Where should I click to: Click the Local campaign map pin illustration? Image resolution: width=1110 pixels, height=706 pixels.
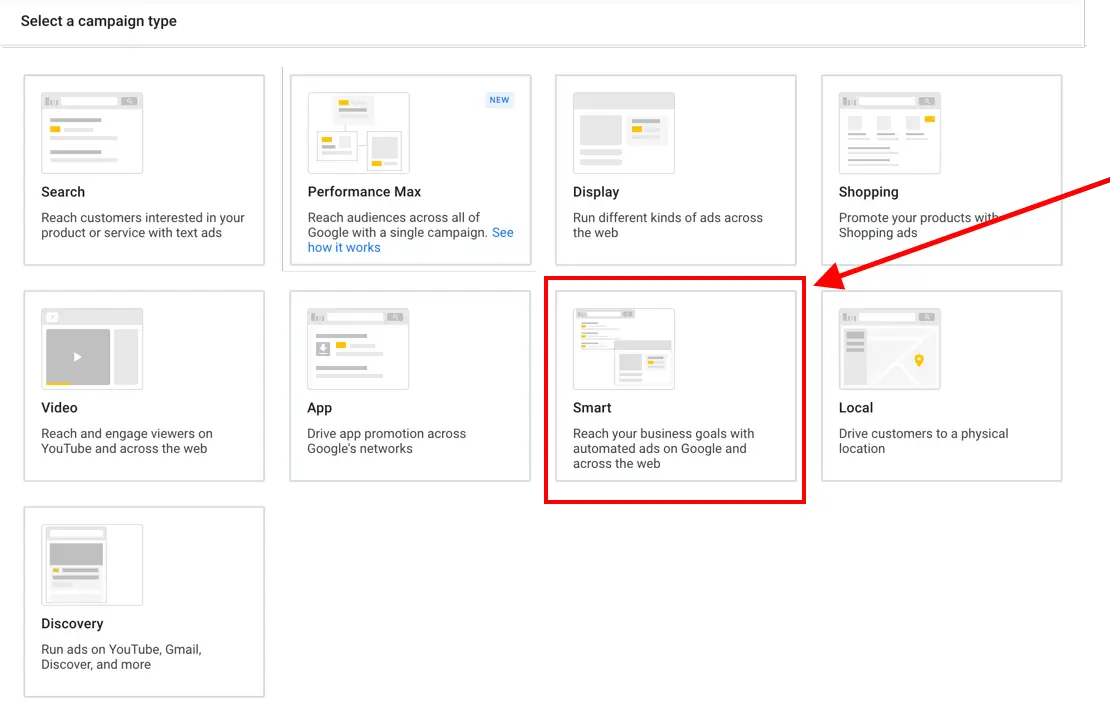point(890,349)
